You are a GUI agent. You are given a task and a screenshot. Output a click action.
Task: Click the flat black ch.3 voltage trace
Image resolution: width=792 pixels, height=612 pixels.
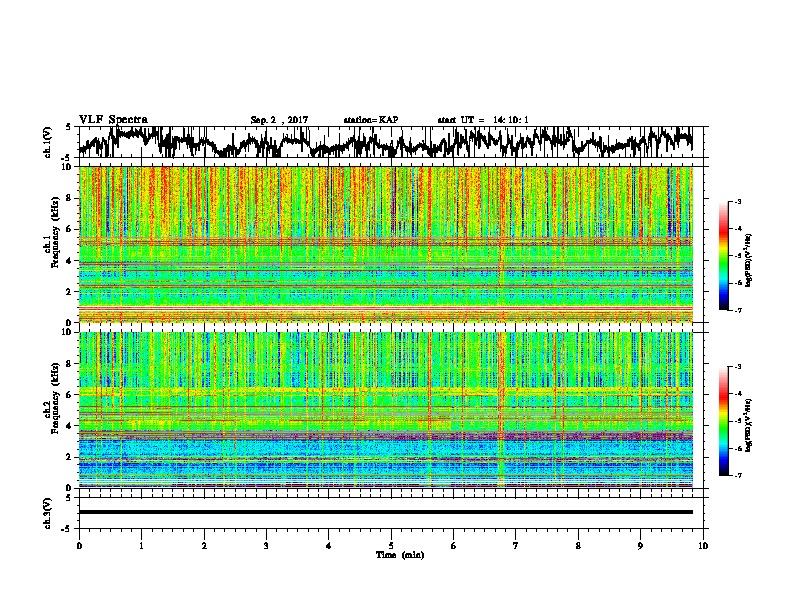coord(386,512)
